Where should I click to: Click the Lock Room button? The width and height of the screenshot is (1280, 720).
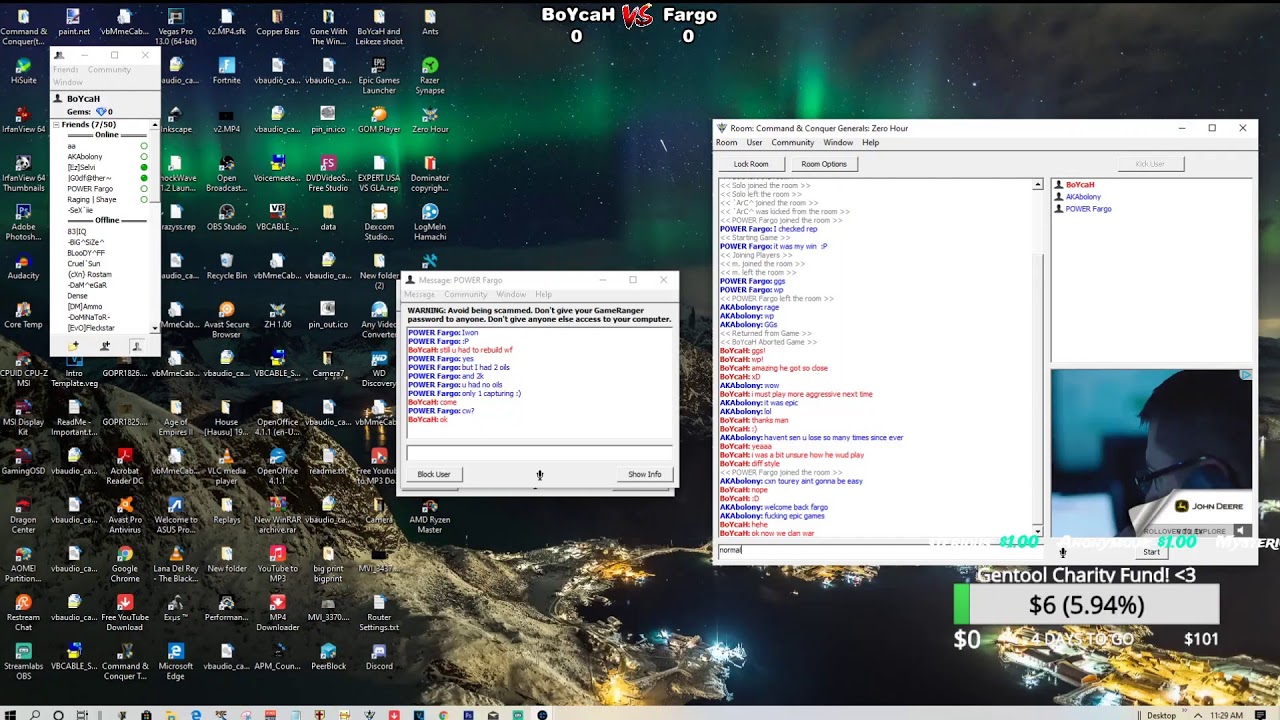click(751, 164)
